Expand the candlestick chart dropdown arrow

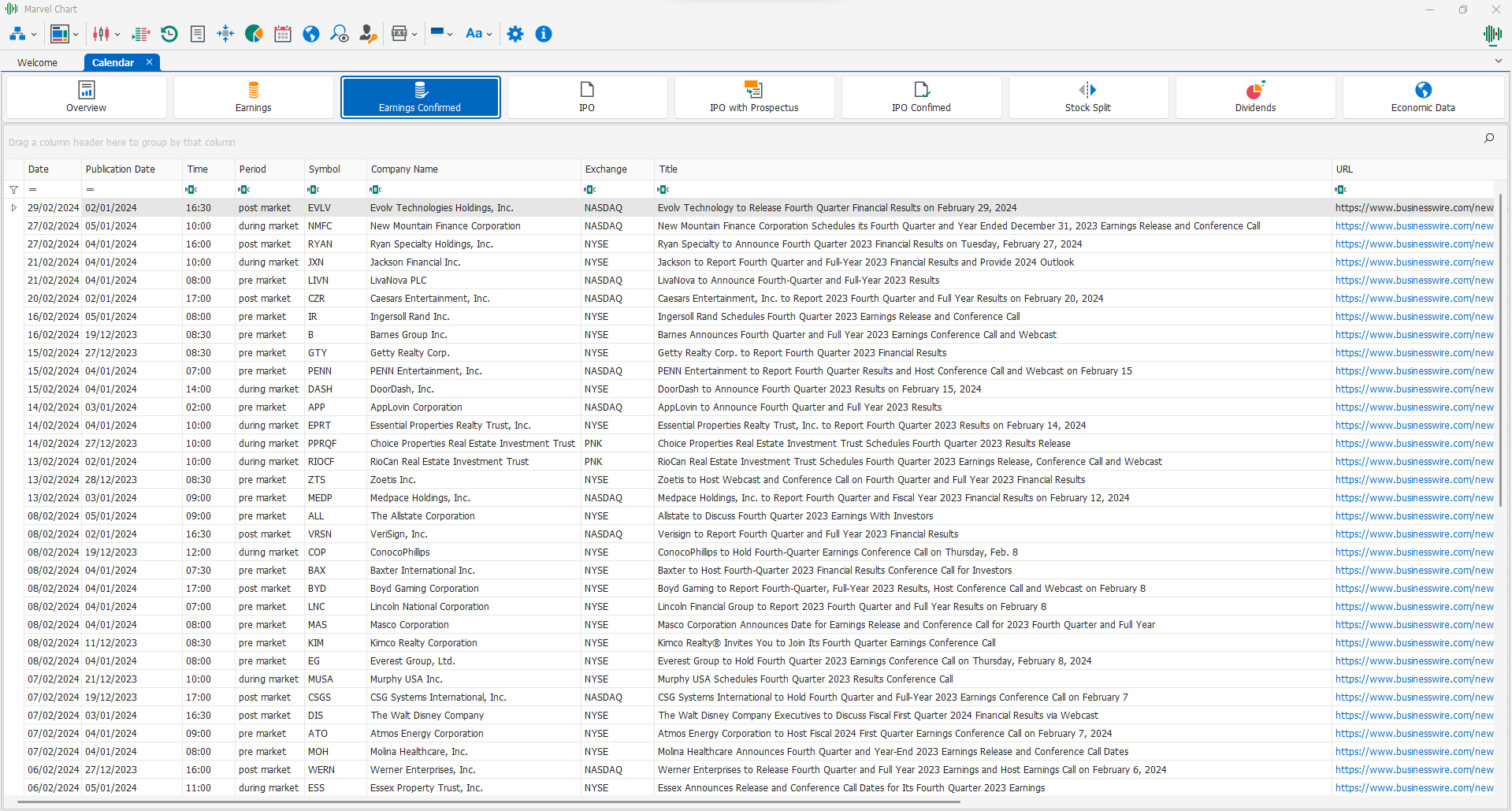117,35
